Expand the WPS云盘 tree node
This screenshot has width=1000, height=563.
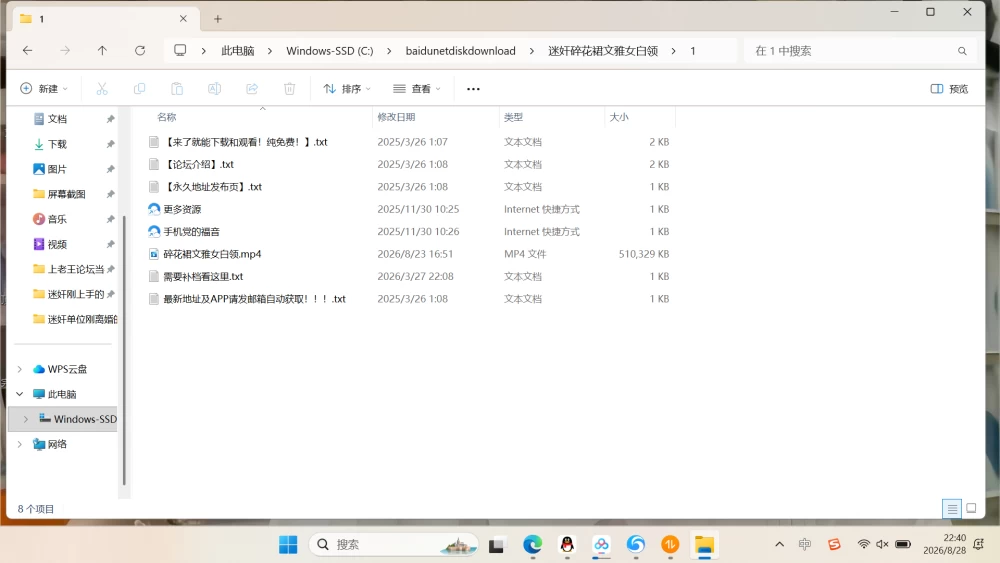tap(20, 369)
